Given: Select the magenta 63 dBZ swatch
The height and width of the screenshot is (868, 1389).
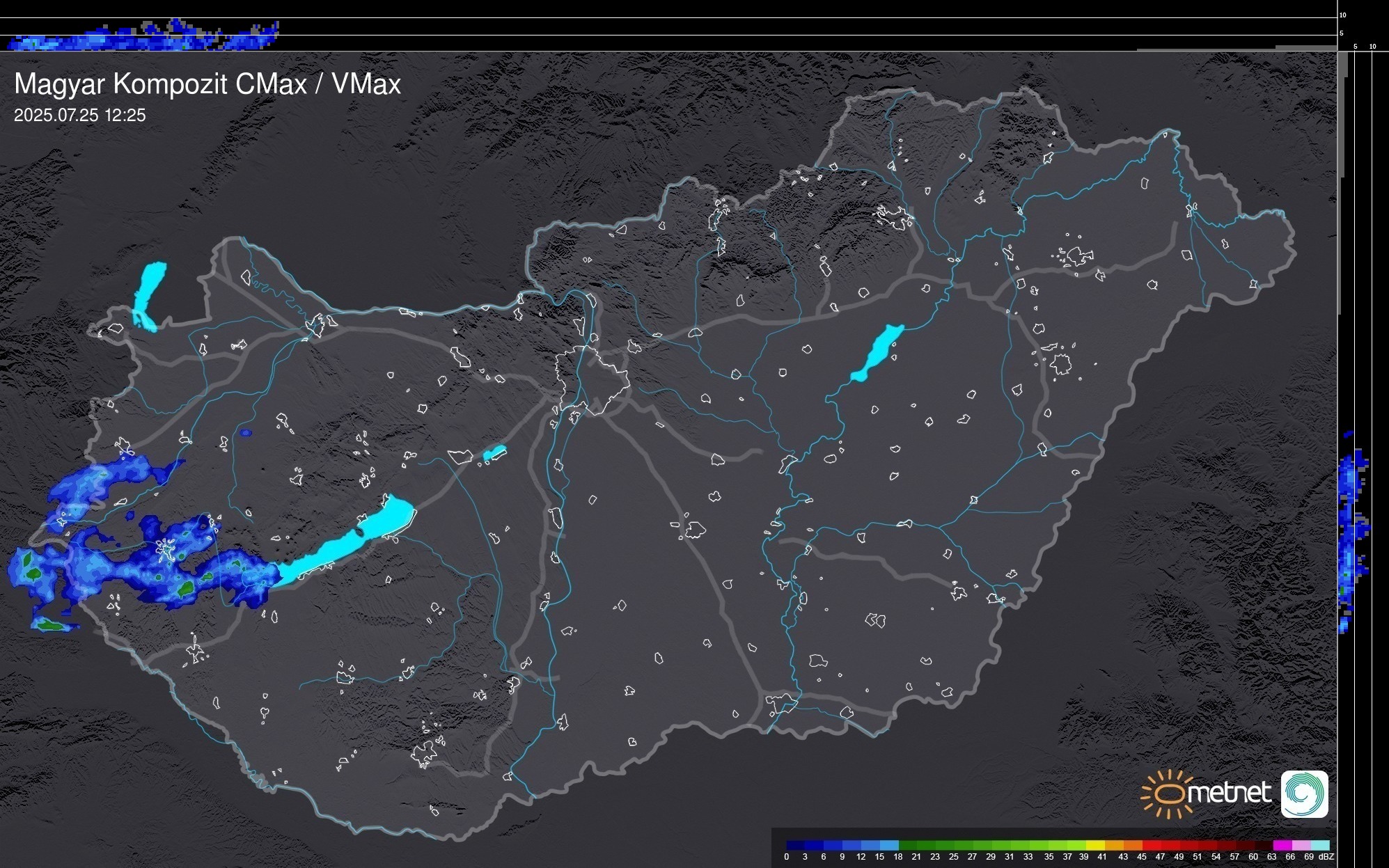Looking at the screenshot, I should tap(1282, 845).
